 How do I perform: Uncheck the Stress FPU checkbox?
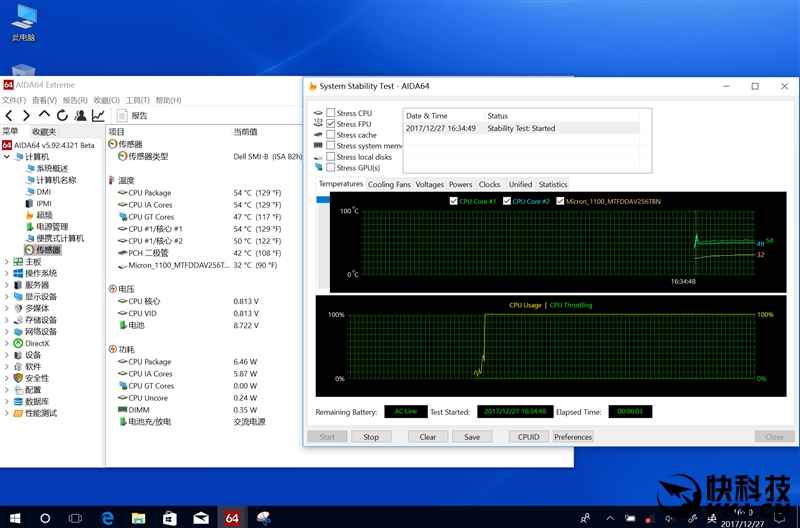(331, 124)
